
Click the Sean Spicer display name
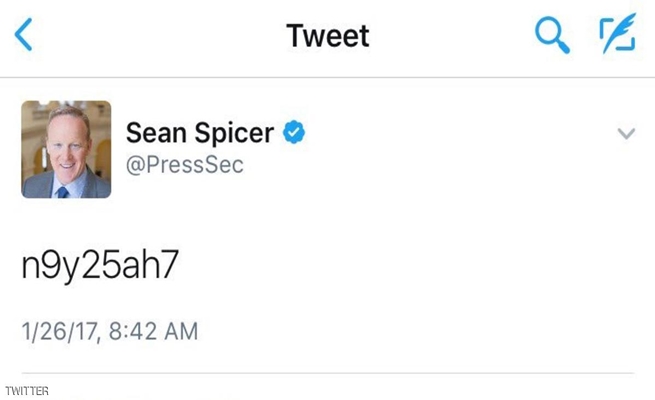pyautogui.click(x=201, y=132)
